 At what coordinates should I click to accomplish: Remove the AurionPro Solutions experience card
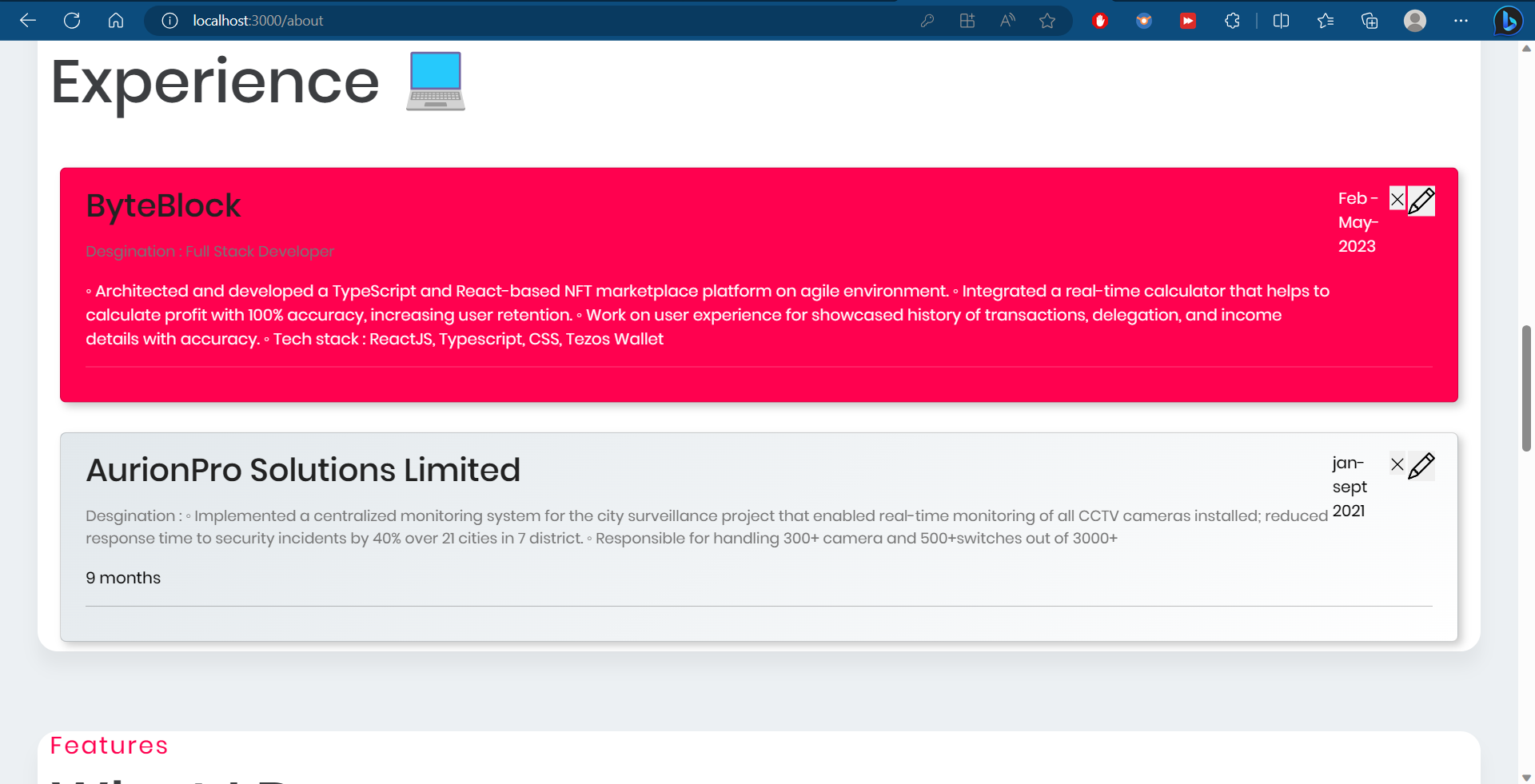1397,464
